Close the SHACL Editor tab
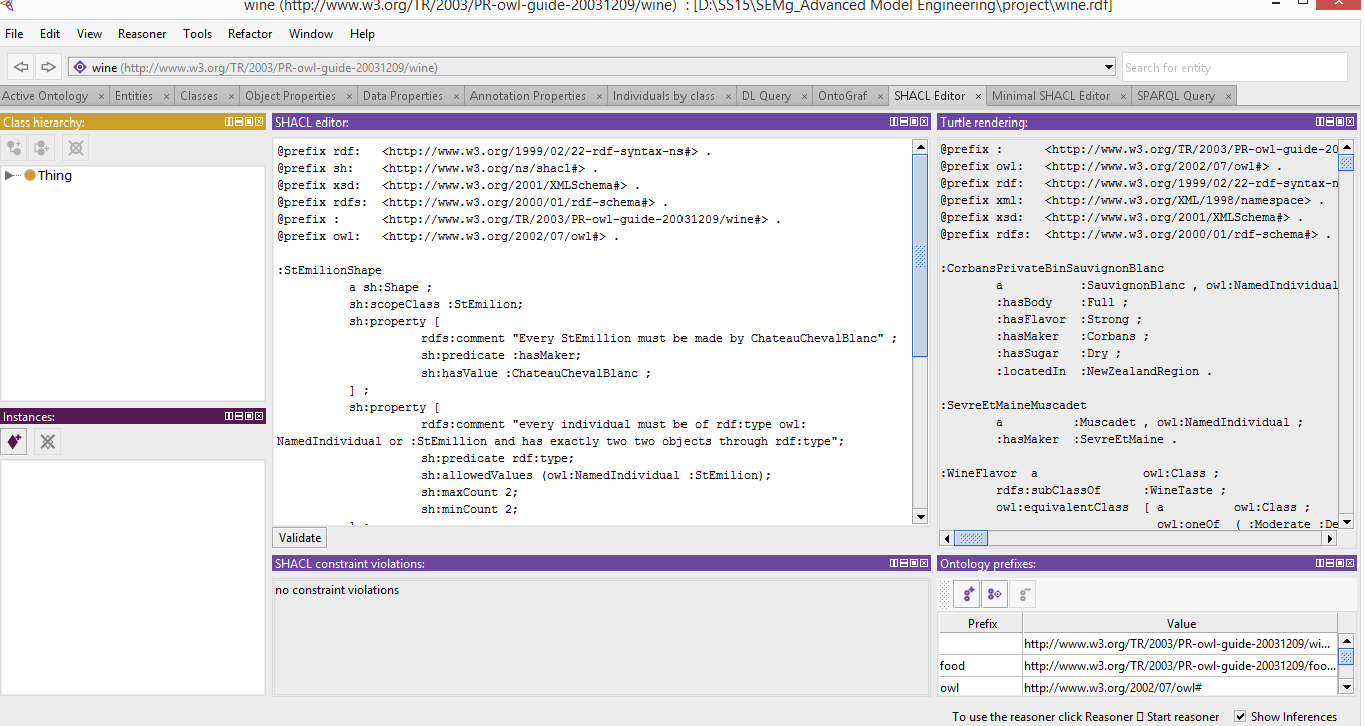 click(977, 97)
